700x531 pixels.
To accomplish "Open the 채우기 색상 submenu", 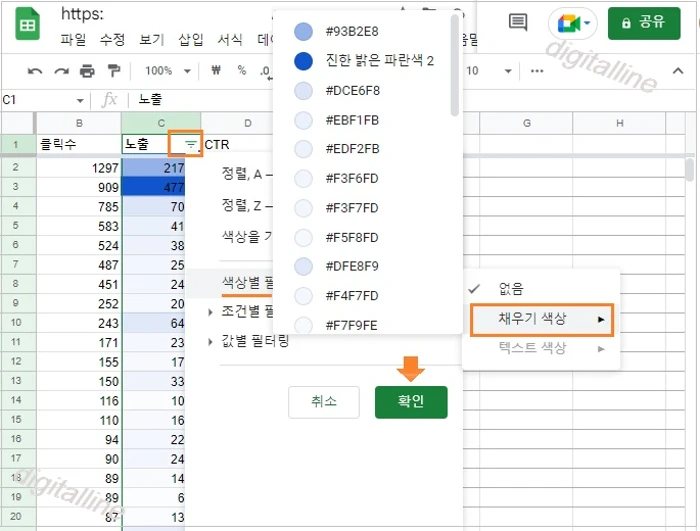I will pyautogui.click(x=542, y=319).
